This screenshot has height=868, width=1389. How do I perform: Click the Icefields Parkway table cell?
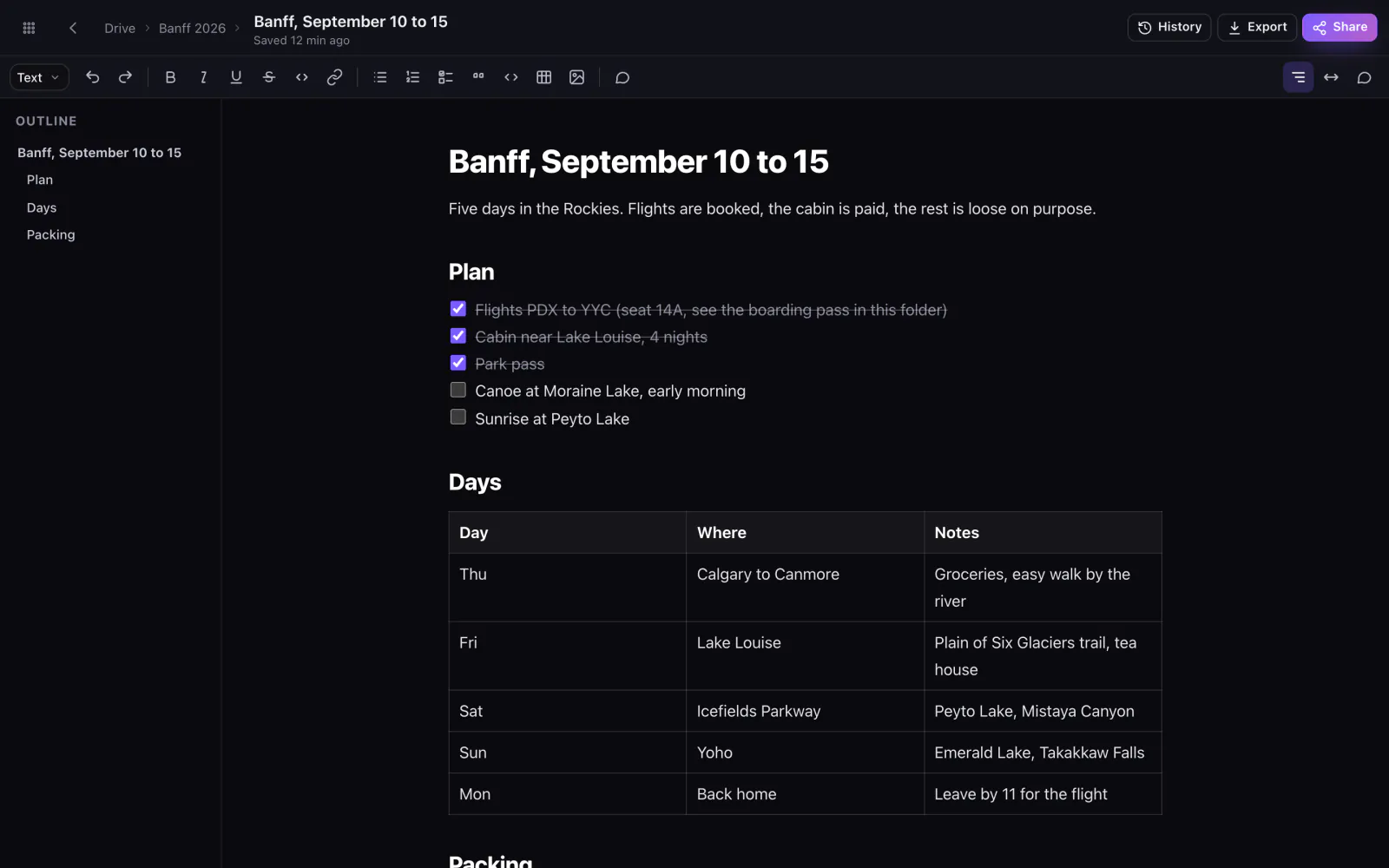coord(805,711)
